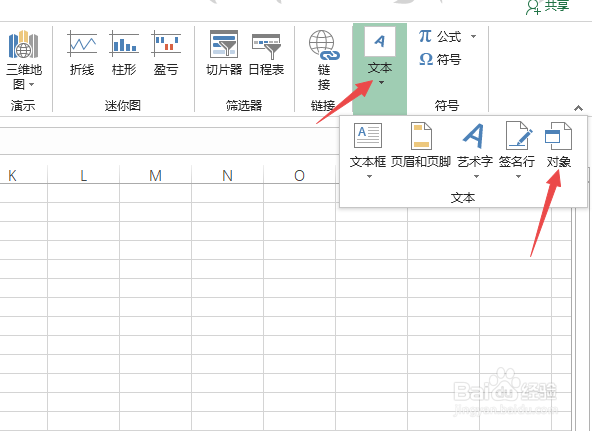Add a 日程表 timeline filter
The image size is (592, 431).
(266, 53)
